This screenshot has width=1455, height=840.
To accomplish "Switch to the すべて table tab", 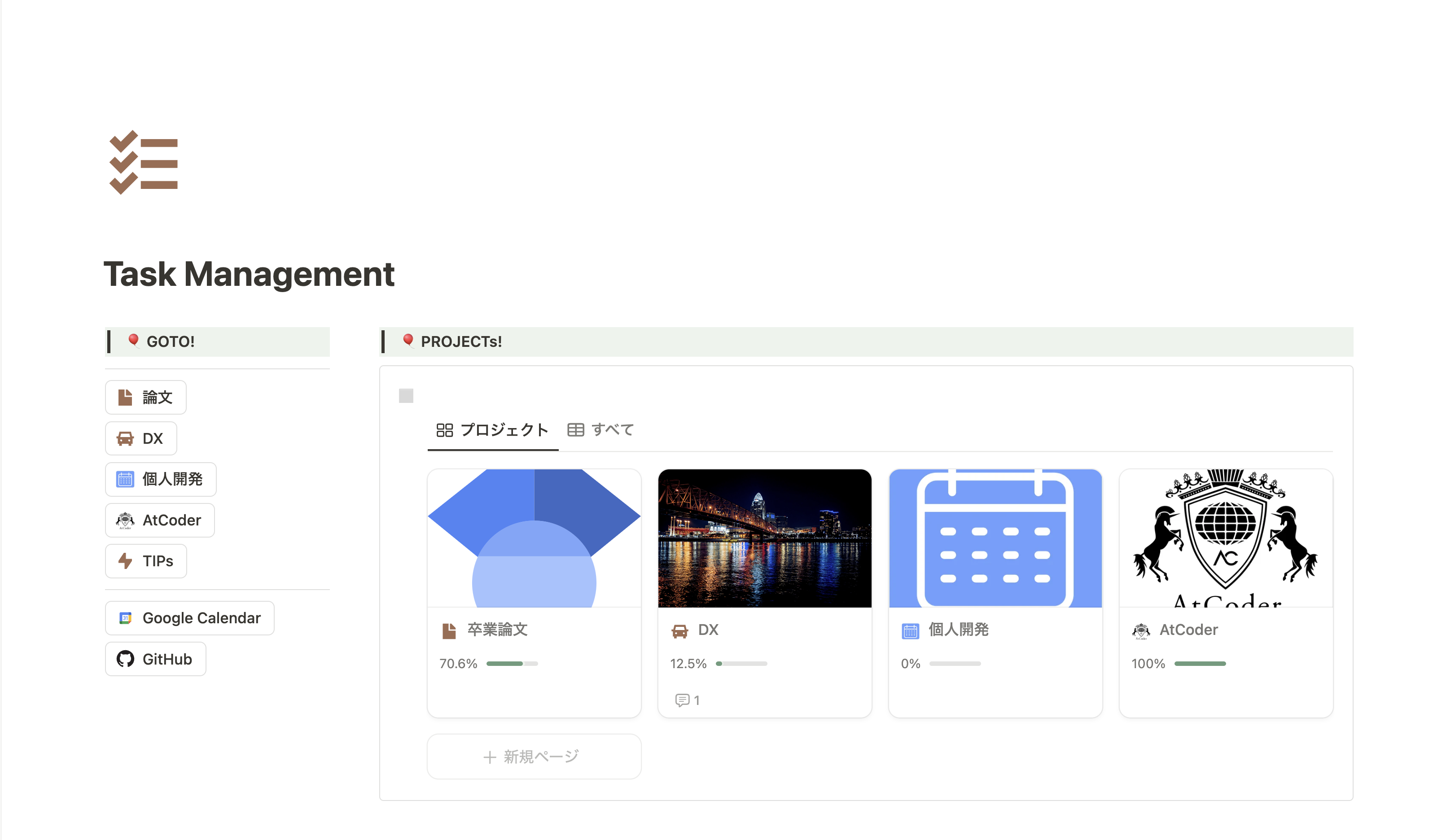I will [600, 430].
